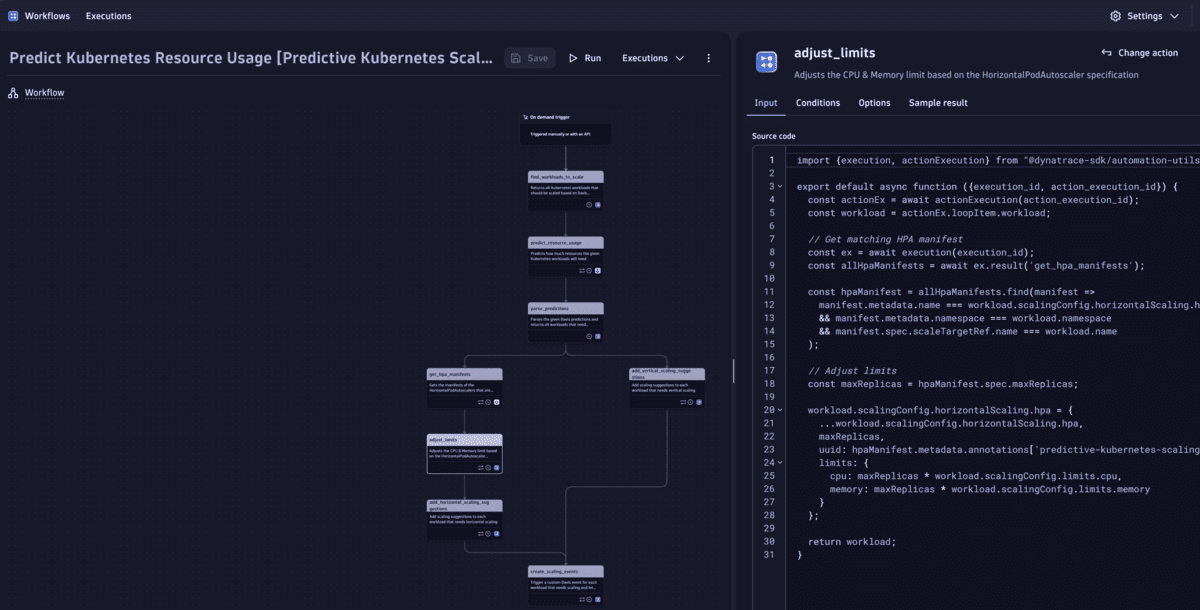Collapse the function fold arrow at line 3
The height and width of the screenshot is (610, 1200).
click(778, 186)
